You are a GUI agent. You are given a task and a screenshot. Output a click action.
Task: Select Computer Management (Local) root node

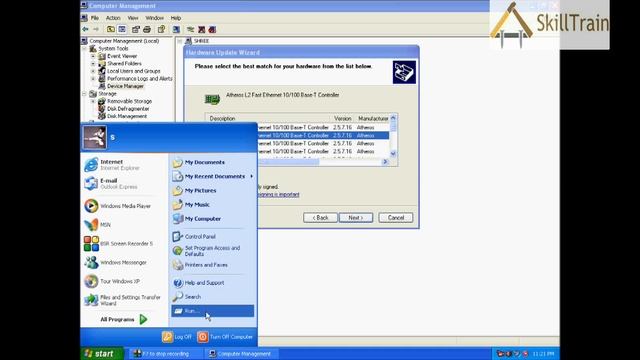124,41
